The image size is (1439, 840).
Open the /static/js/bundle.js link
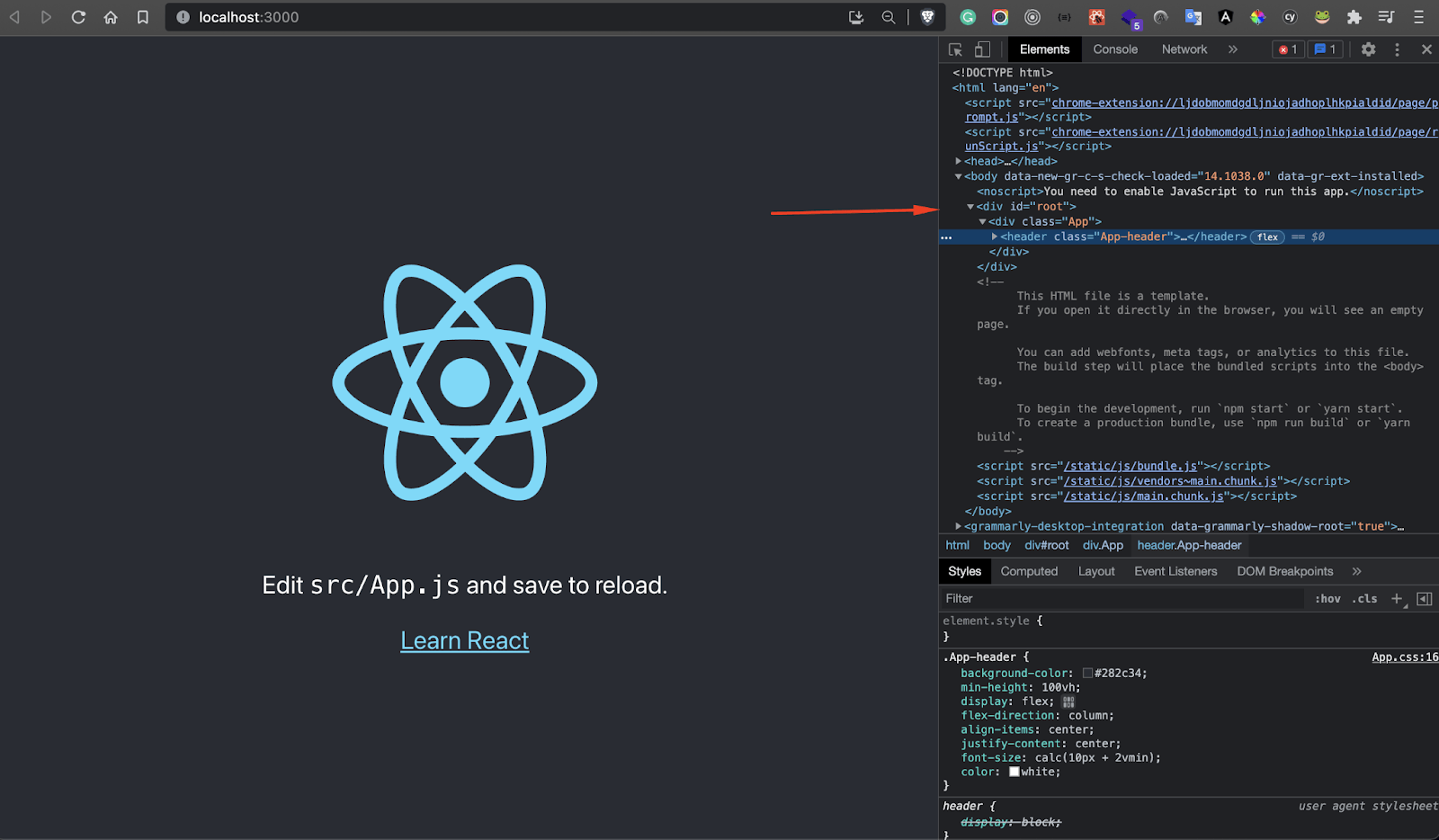click(1131, 466)
